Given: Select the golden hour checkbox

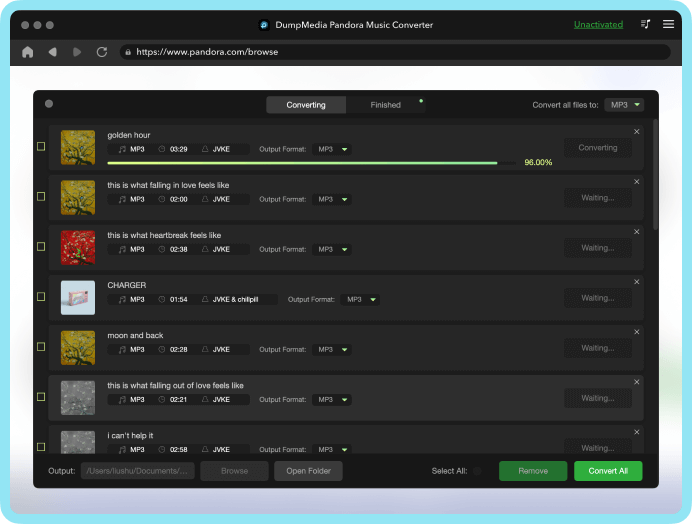Looking at the screenshot, I should click(x=41, y=146).
